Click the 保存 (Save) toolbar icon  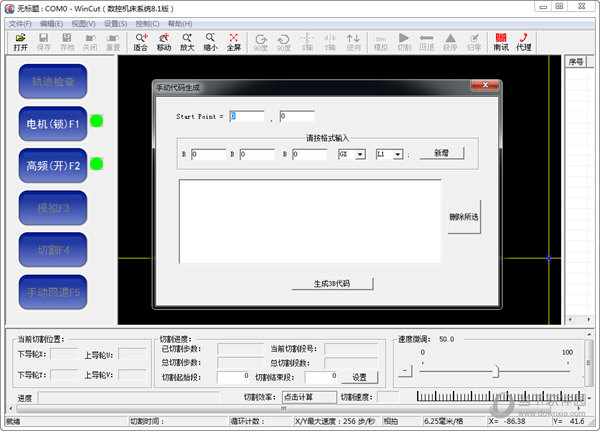click(x=43, y=42)
